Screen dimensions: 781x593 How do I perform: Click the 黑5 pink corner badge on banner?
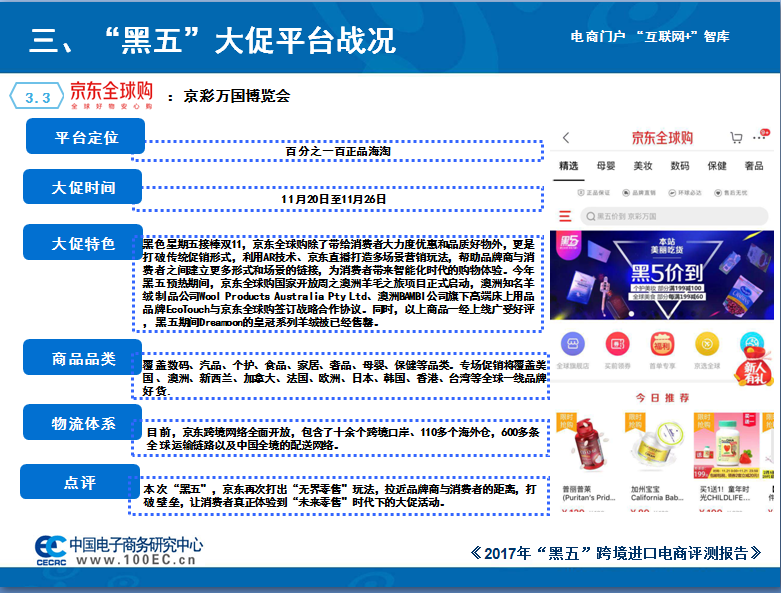tap(569, 244)
